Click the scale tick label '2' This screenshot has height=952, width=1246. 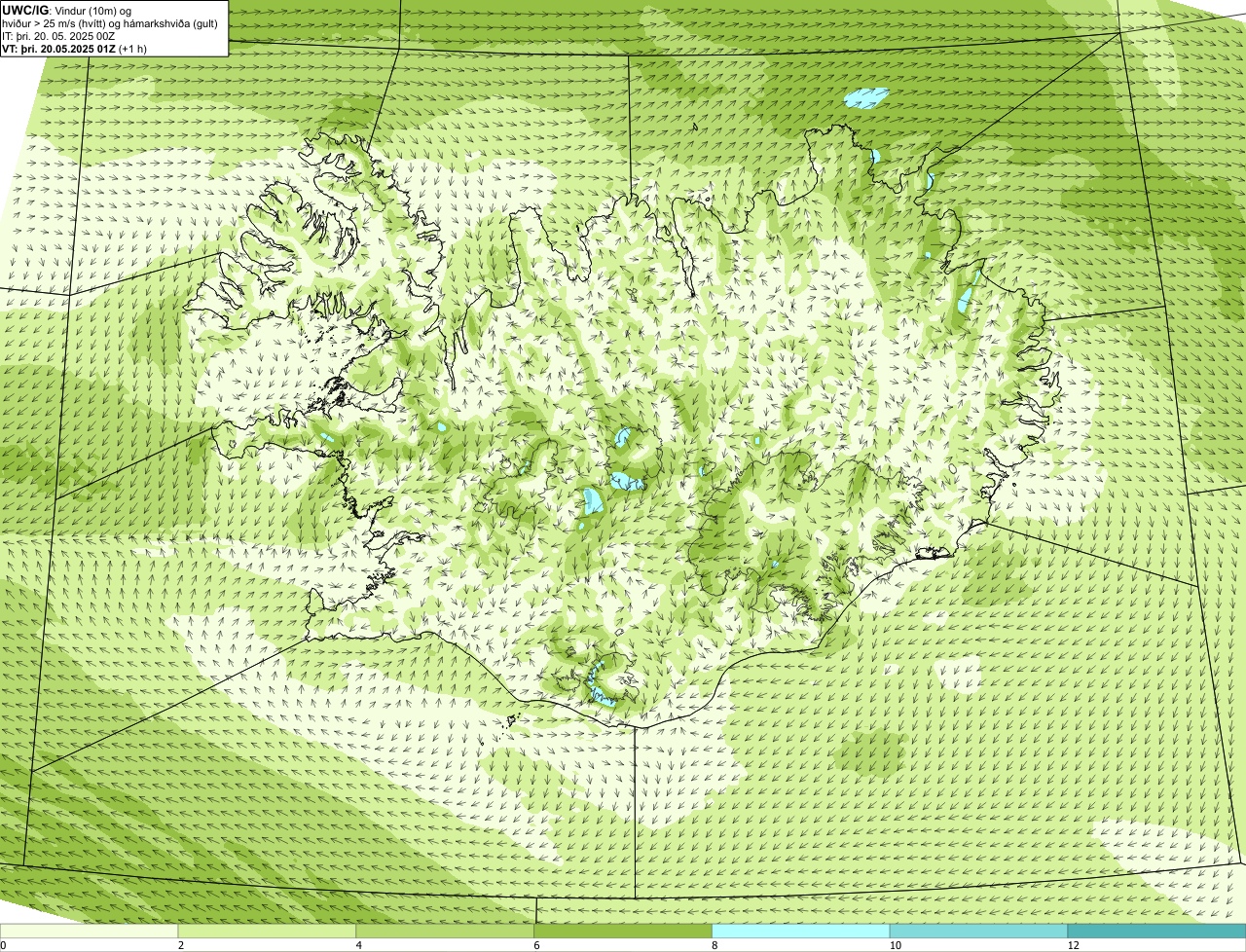pos(181,945)
